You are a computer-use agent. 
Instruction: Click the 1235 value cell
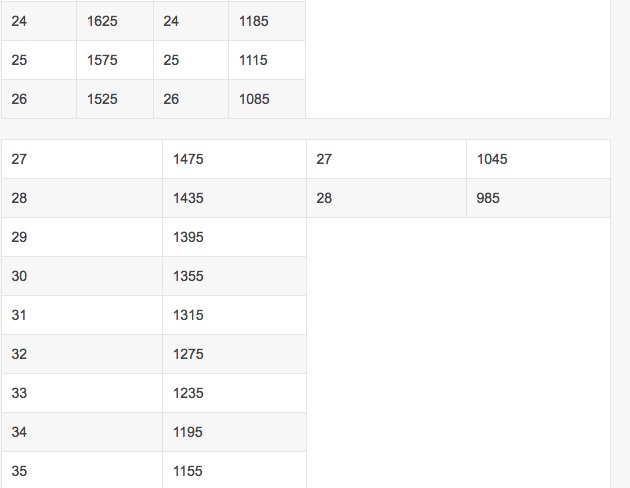[233, 393]
